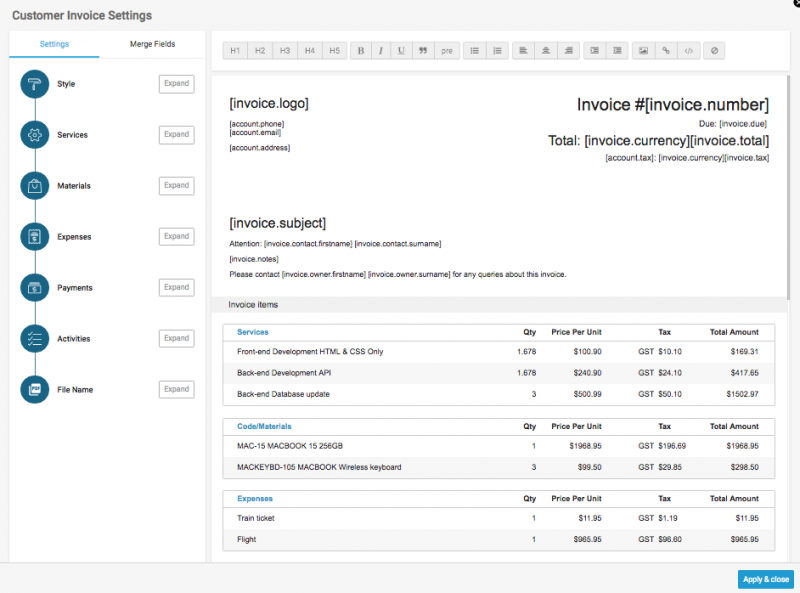Insert an image into the invoice
The height and width of the screenshot is (593, 800).
(643, 50)
